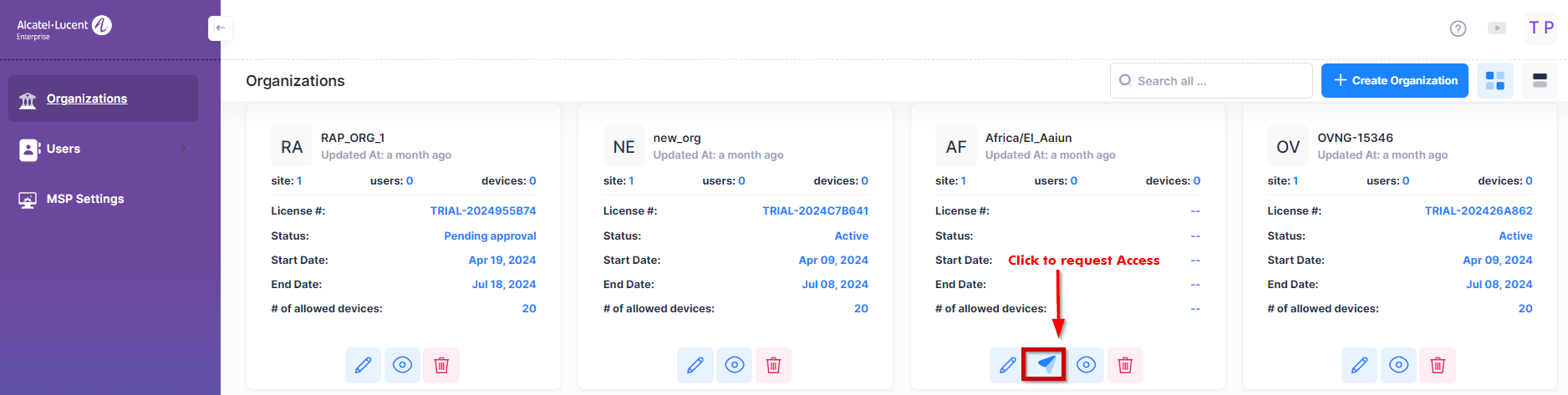Edit the new_org organization

695,365
